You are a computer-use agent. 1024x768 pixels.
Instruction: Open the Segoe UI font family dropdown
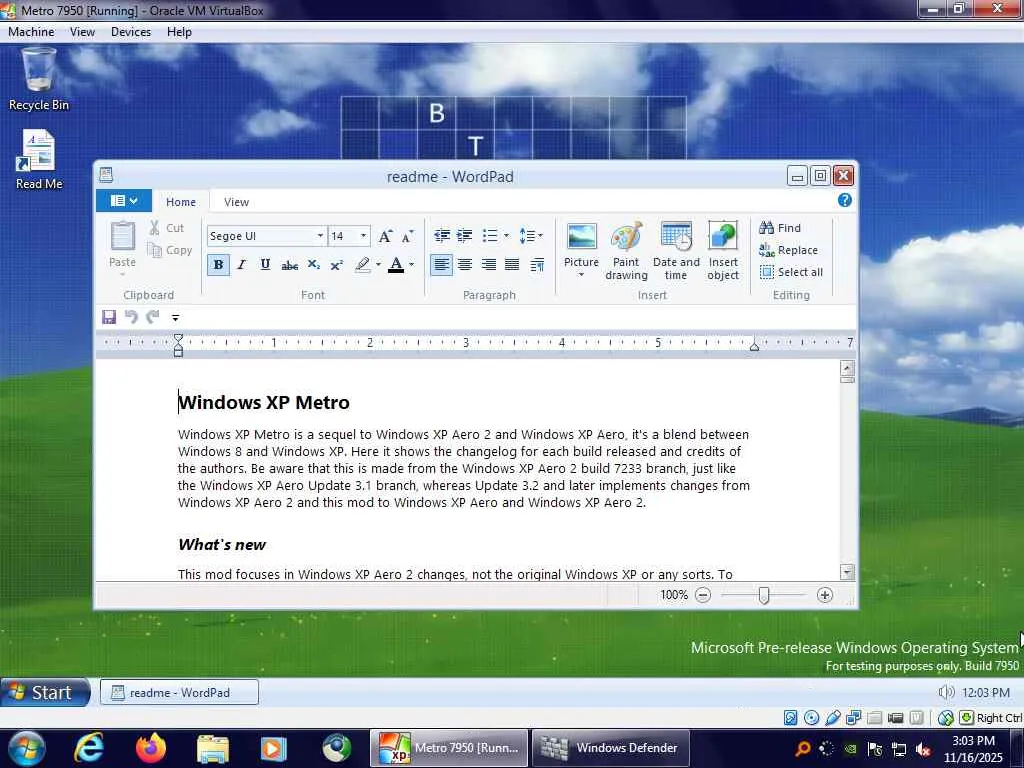(x=320, y=236)
